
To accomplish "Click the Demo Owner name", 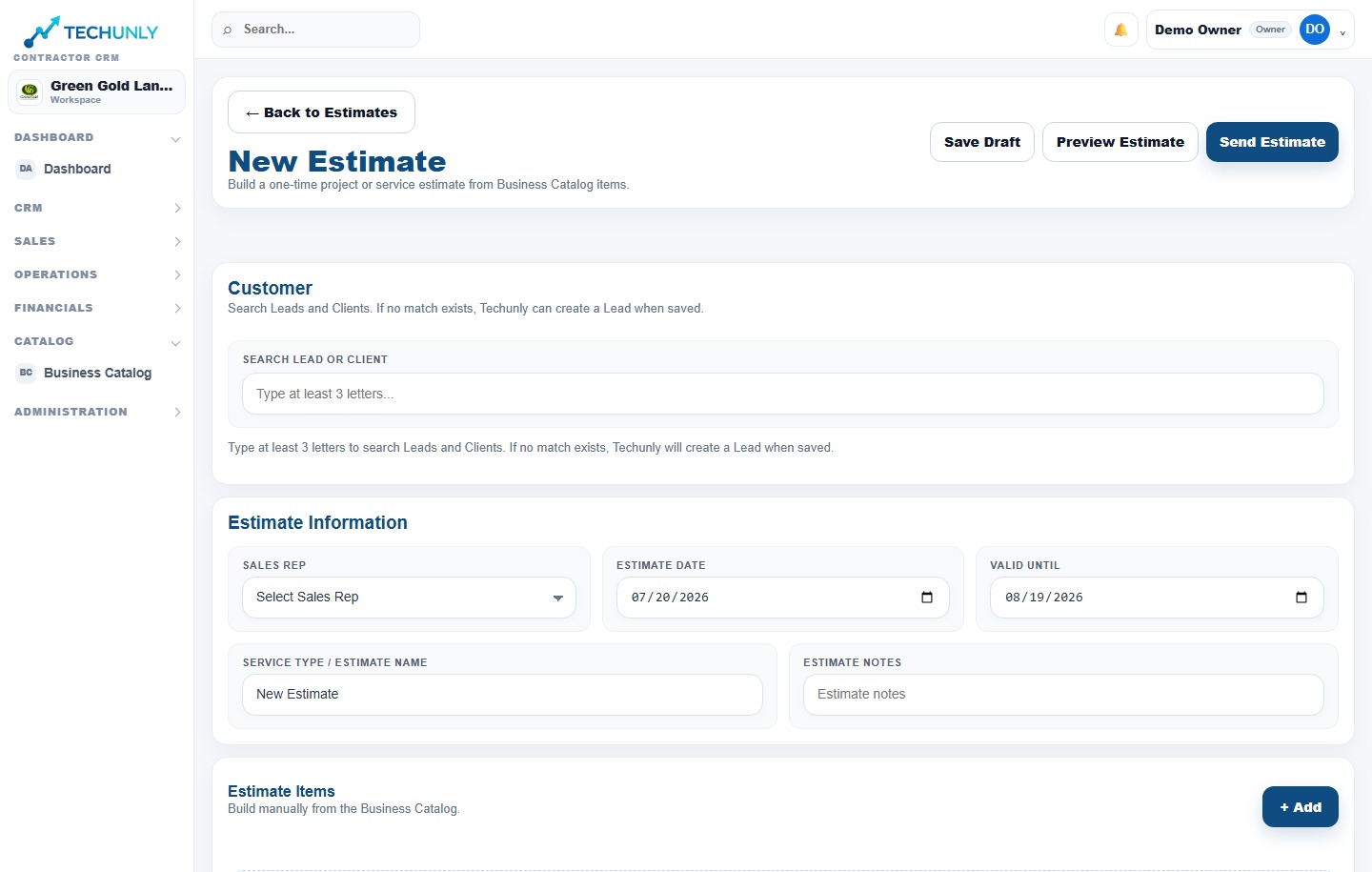I will pos(1198,30).
